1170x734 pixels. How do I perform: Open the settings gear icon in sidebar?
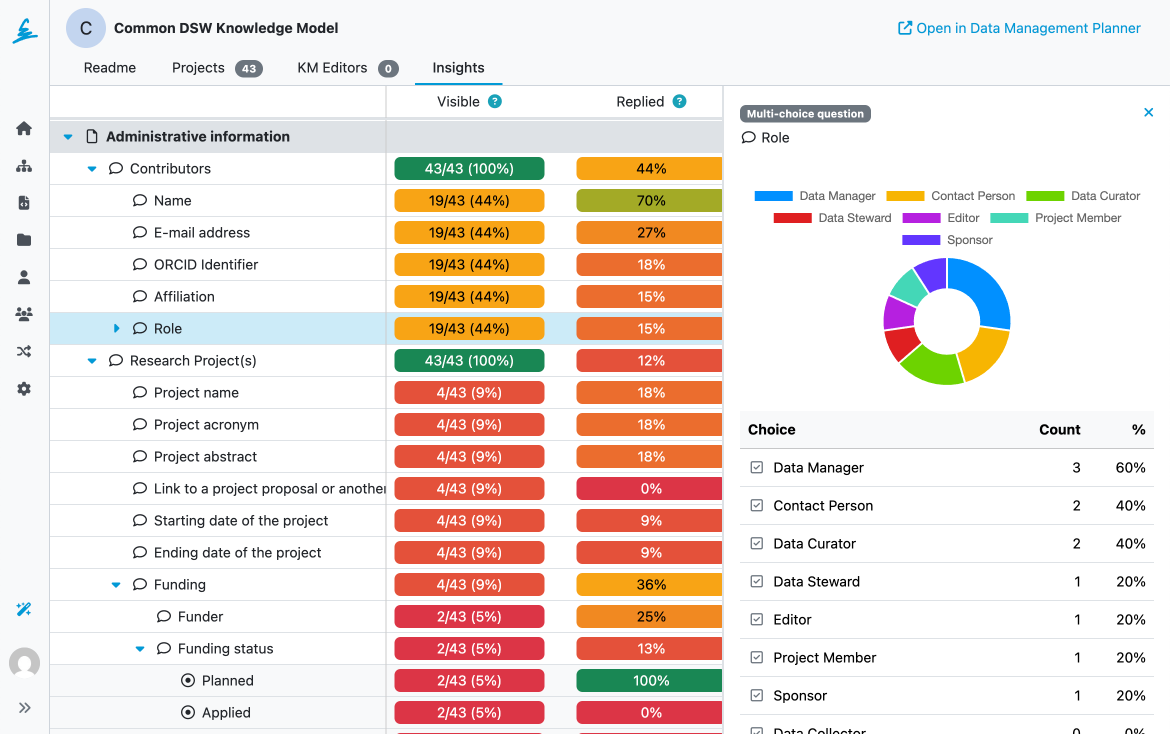(24, 388)
